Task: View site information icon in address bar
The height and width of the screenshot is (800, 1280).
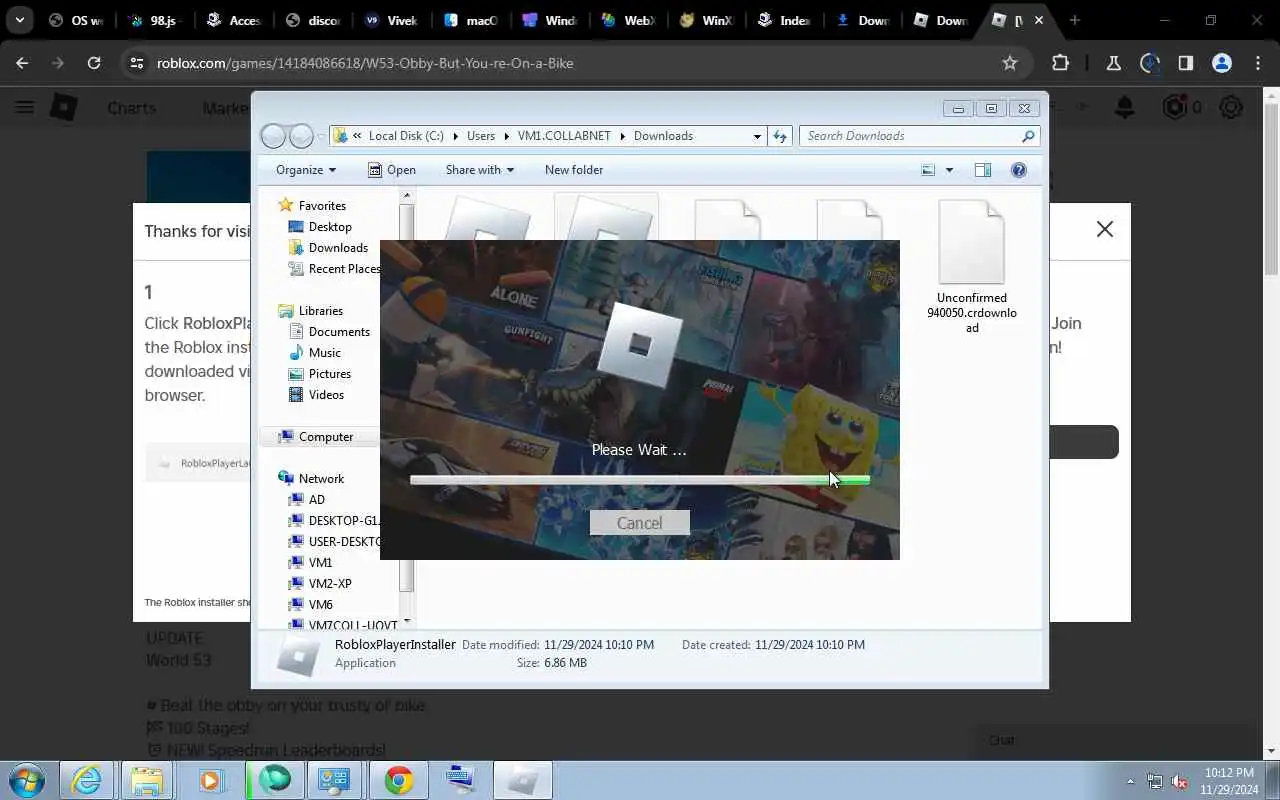Action: 137,63
